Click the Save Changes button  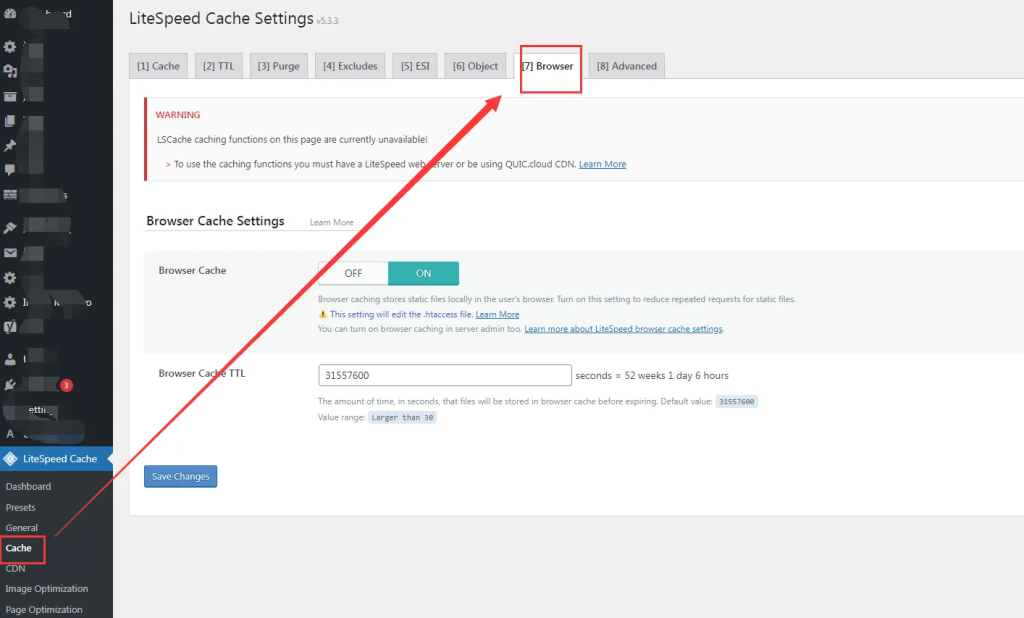point(180,476)
